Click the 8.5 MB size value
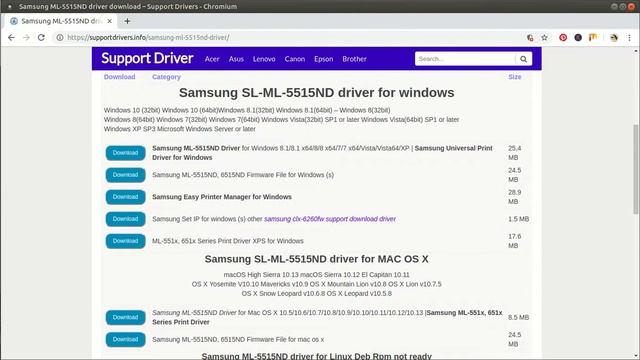This screenshot has width=640, height=360. (x=518, y=317)
